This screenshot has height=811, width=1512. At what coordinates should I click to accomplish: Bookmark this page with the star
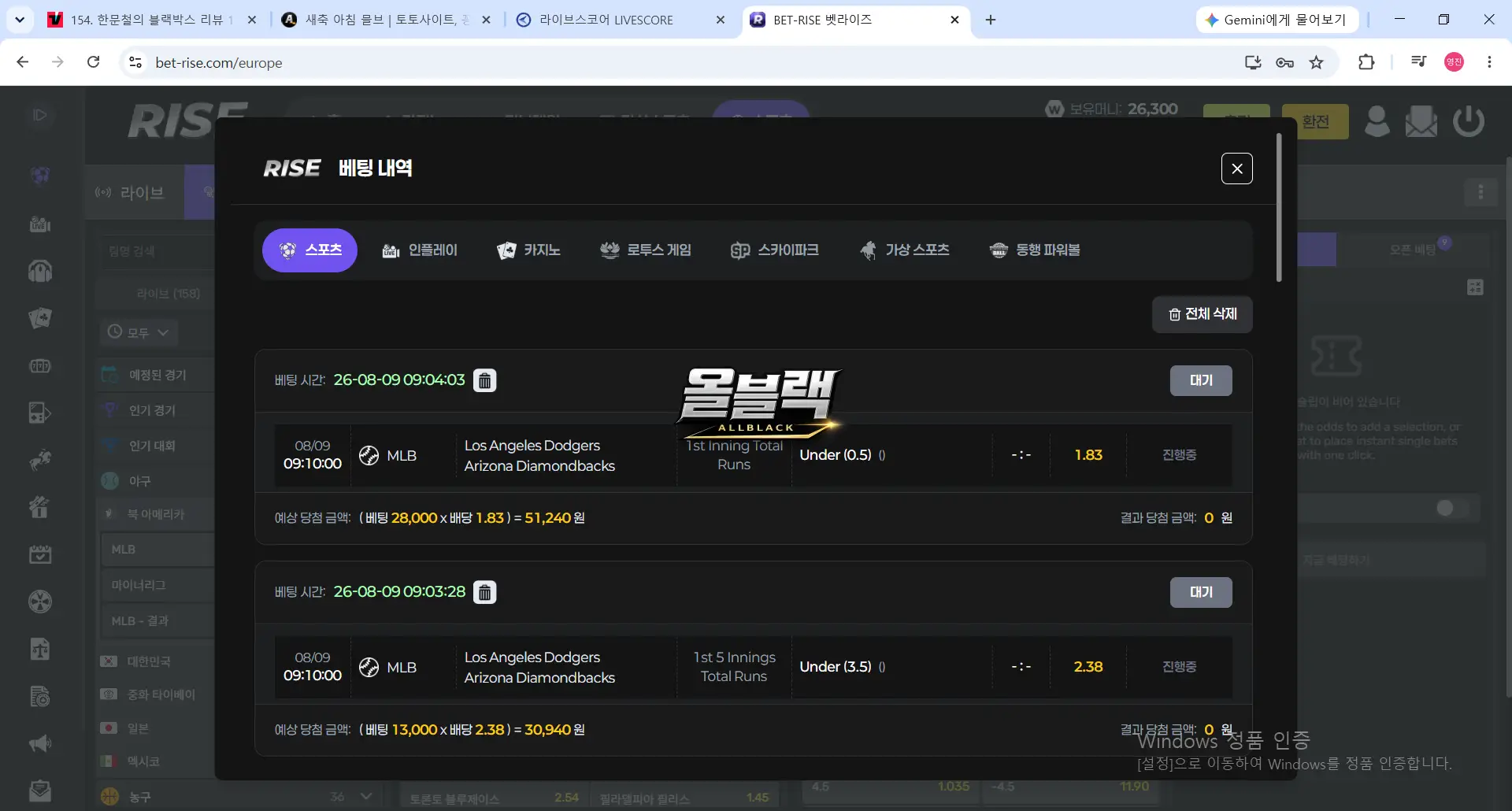(x=1317, y=62)
